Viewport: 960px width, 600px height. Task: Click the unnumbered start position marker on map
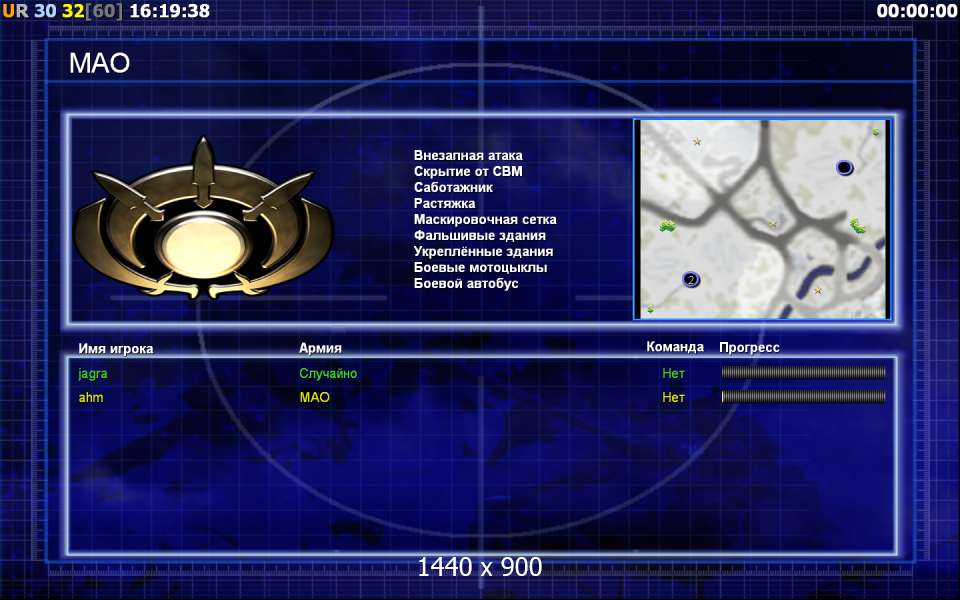(x=844, y=167)
